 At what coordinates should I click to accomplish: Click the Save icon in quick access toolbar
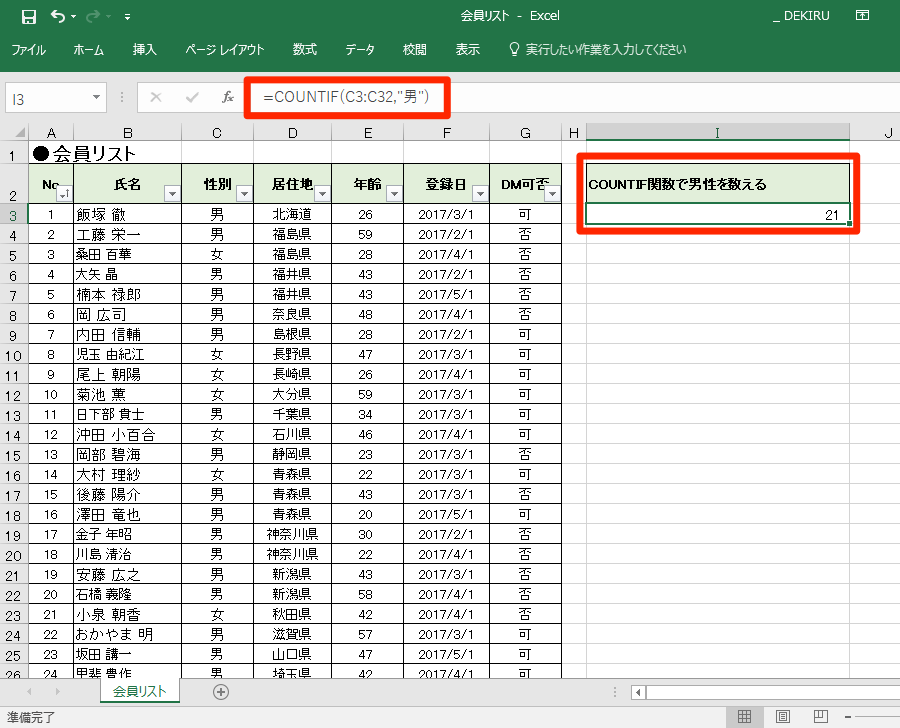[28, 17]
